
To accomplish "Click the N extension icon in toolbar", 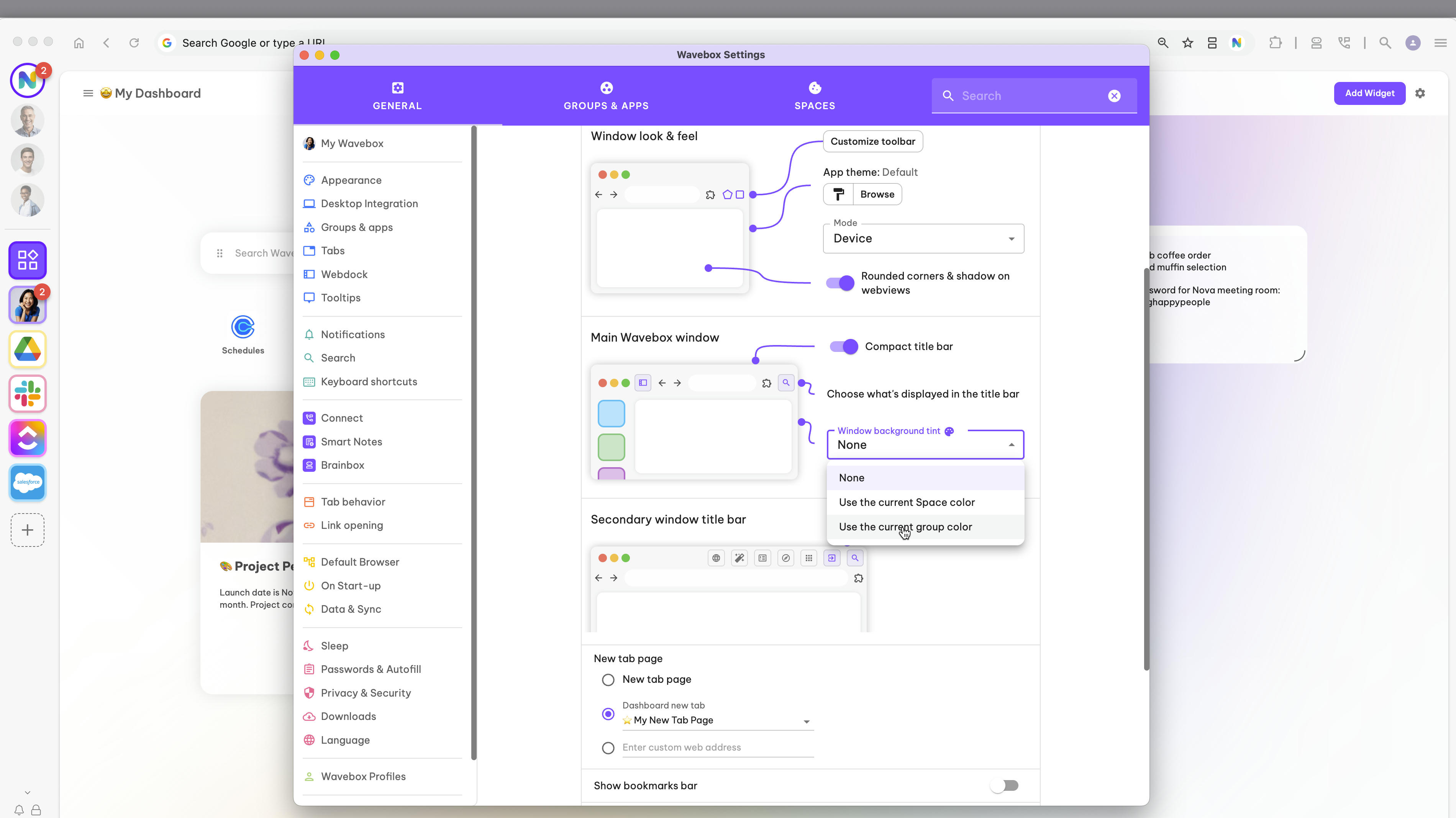I will [x=1237, y=43].
